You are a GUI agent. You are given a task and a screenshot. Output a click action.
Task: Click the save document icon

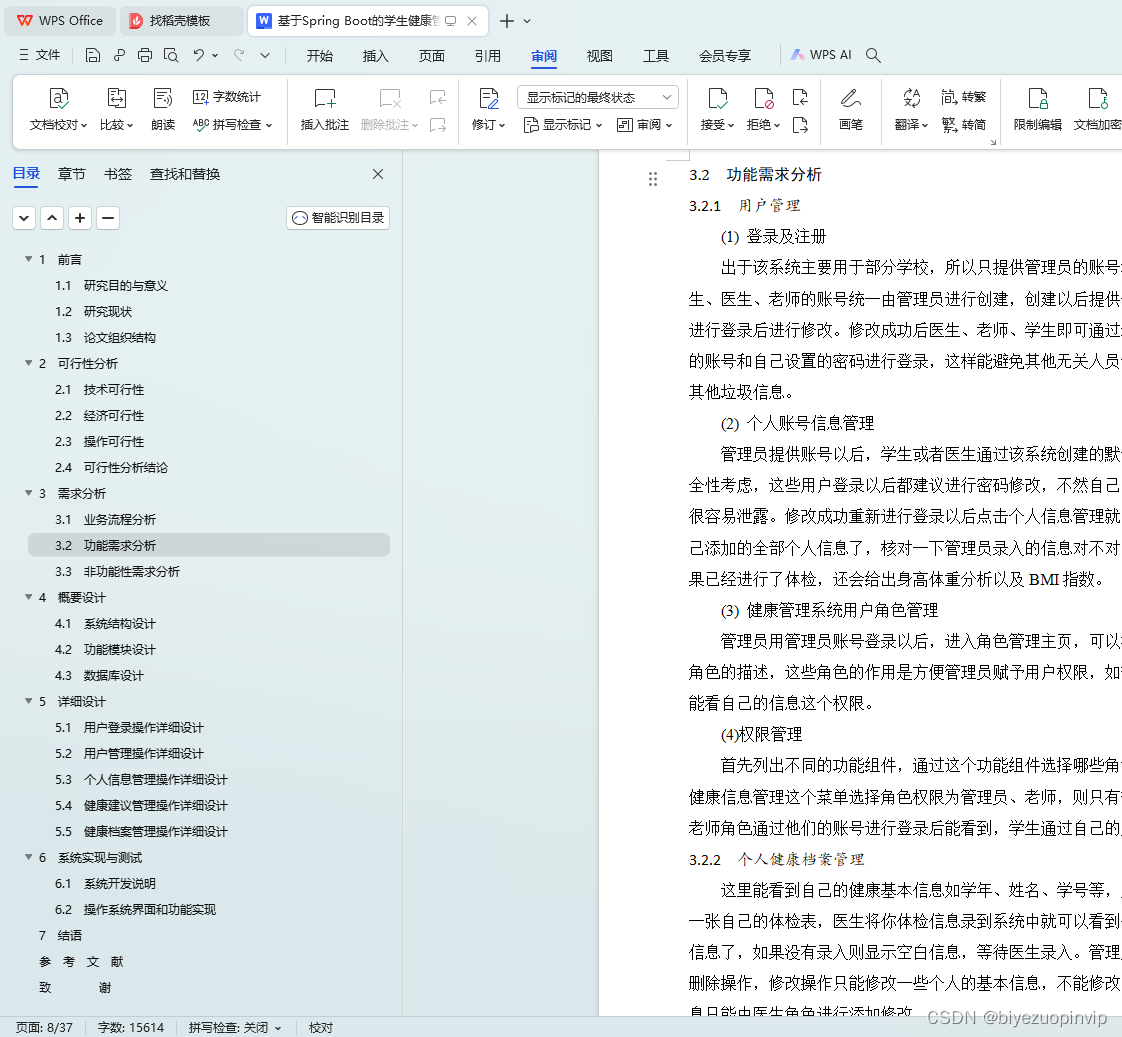[x=92, y=55]
